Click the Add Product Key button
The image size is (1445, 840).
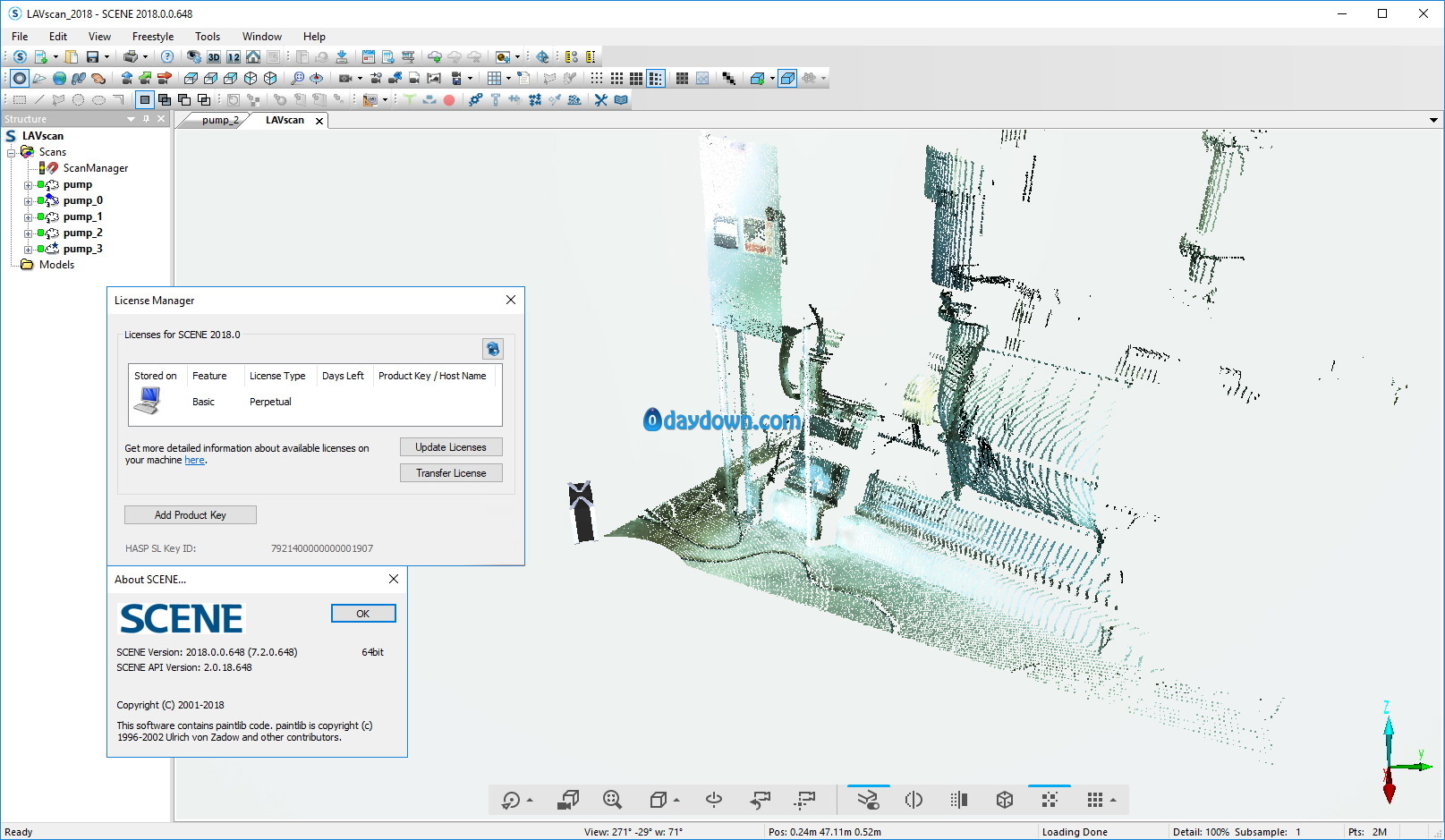(191, 515)
